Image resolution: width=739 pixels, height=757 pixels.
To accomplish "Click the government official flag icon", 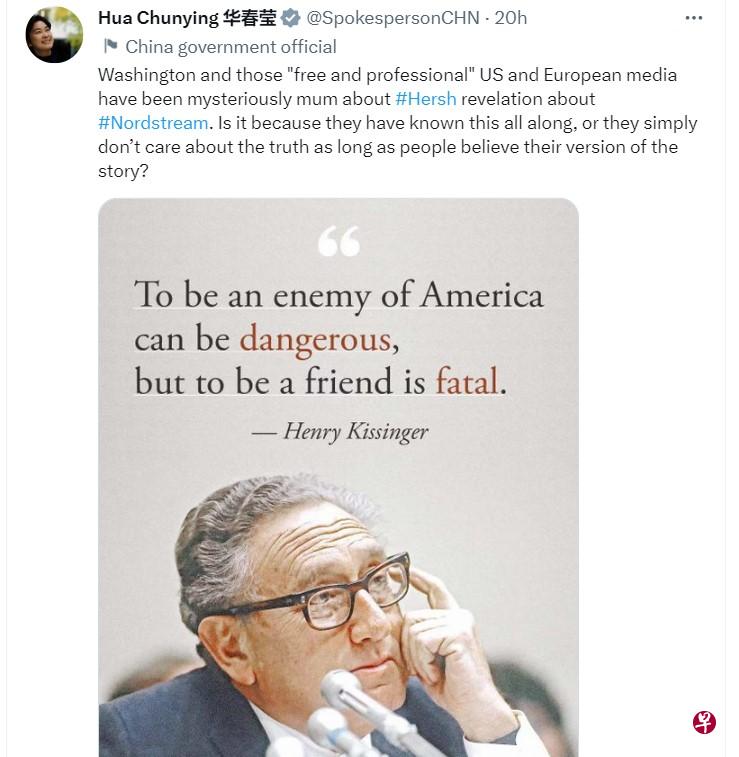I will 111,46.
